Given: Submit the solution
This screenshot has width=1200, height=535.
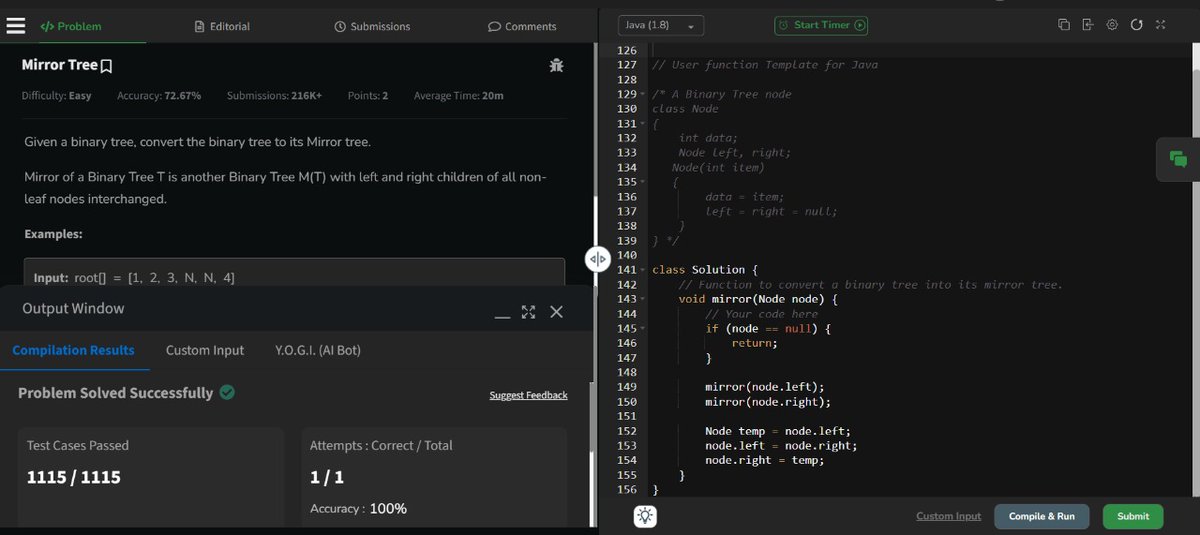Looking at the screenshot, I should coord(1133,516).
